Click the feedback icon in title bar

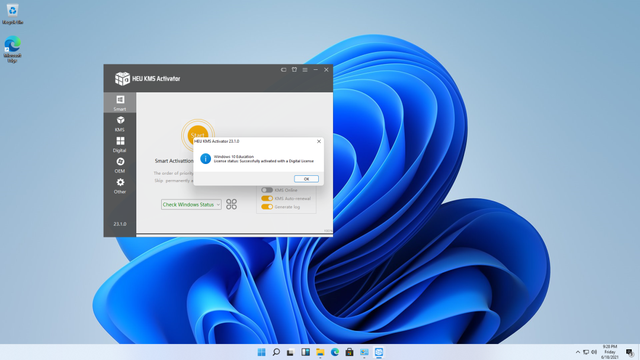[x=283, y=70]
